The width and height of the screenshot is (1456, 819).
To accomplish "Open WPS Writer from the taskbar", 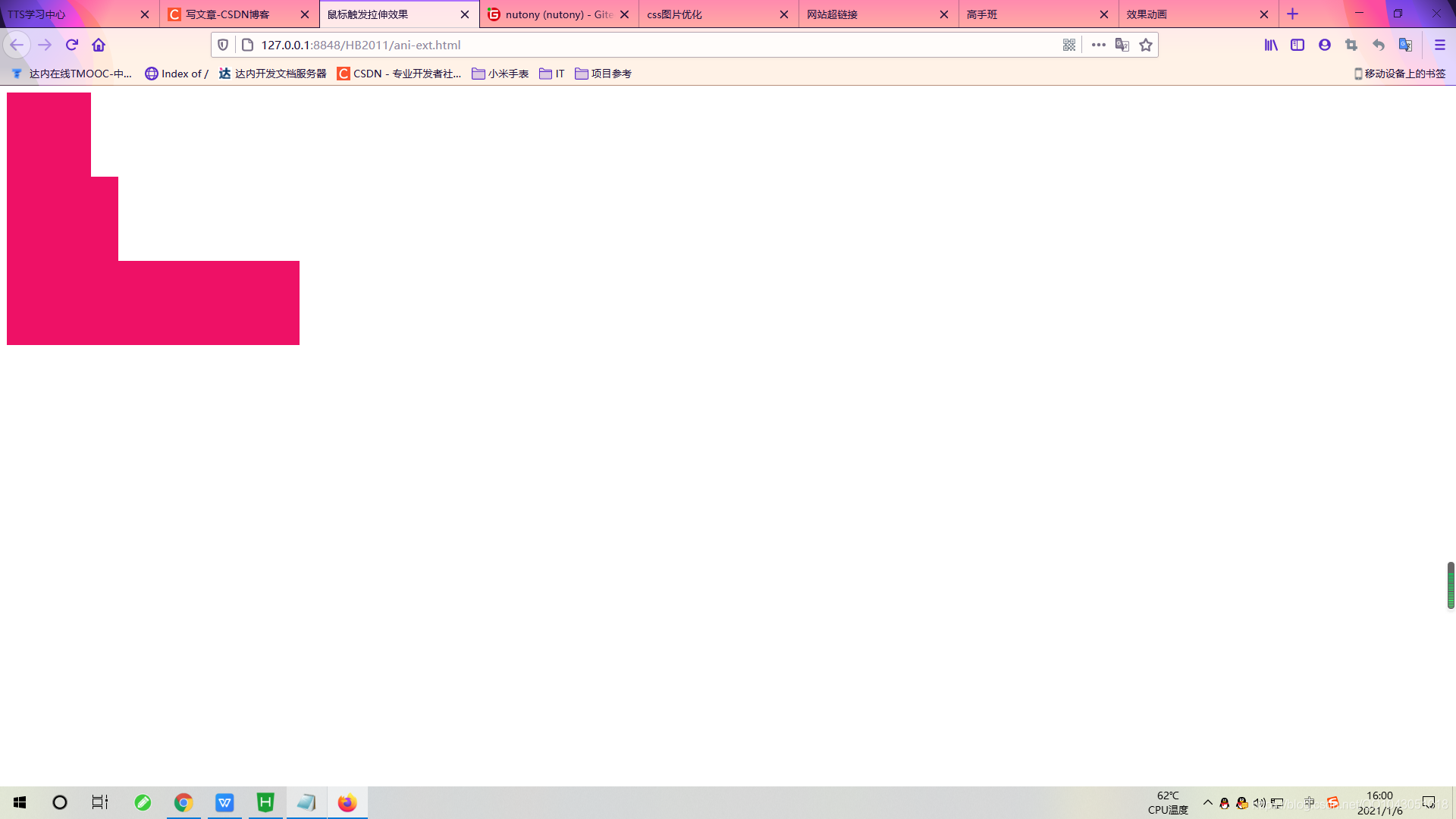I will tap(224, 802).
